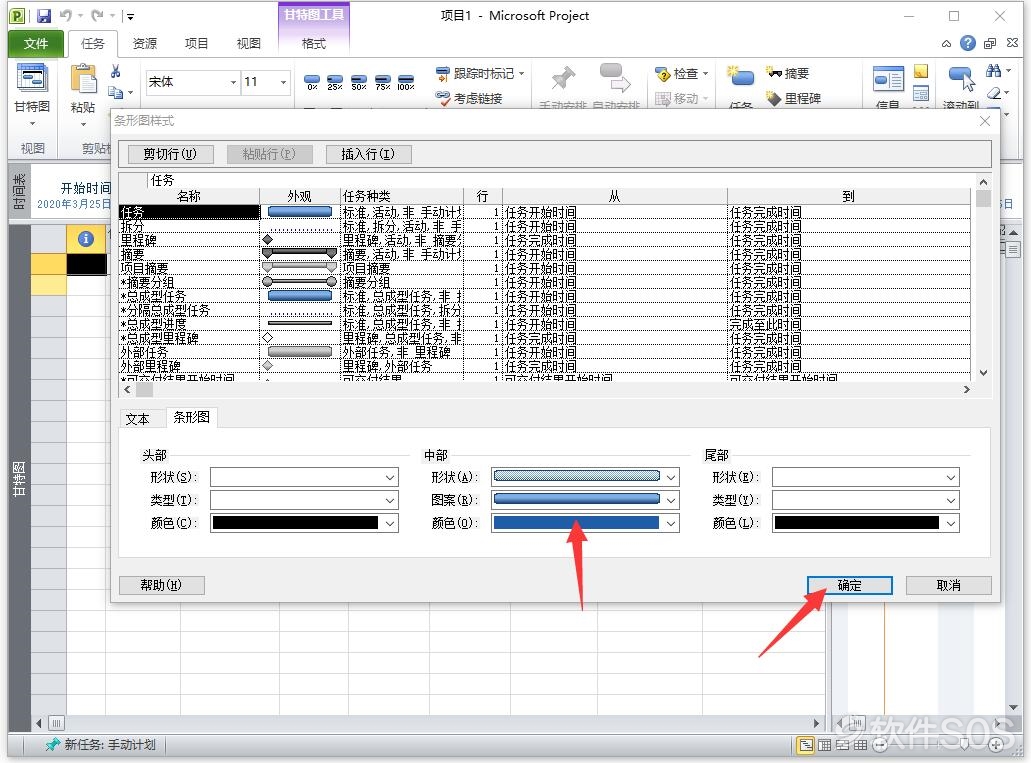This screenshot has width=1031, height=763.
Task: Click the scroll to task icon
Action: coord(961,79)
